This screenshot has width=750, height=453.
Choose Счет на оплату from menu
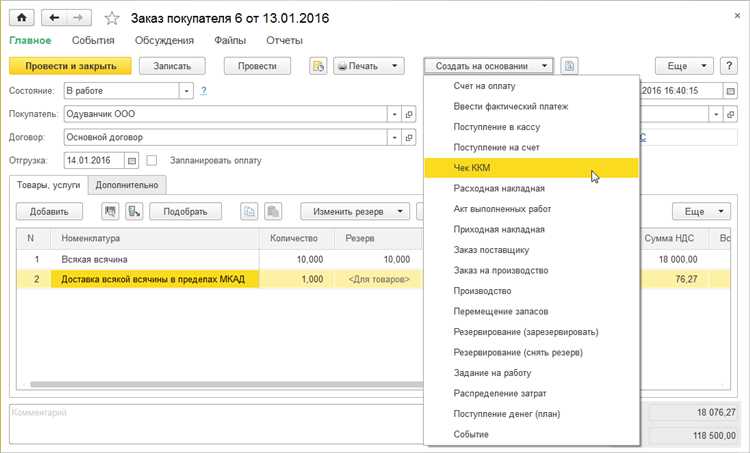531,86
